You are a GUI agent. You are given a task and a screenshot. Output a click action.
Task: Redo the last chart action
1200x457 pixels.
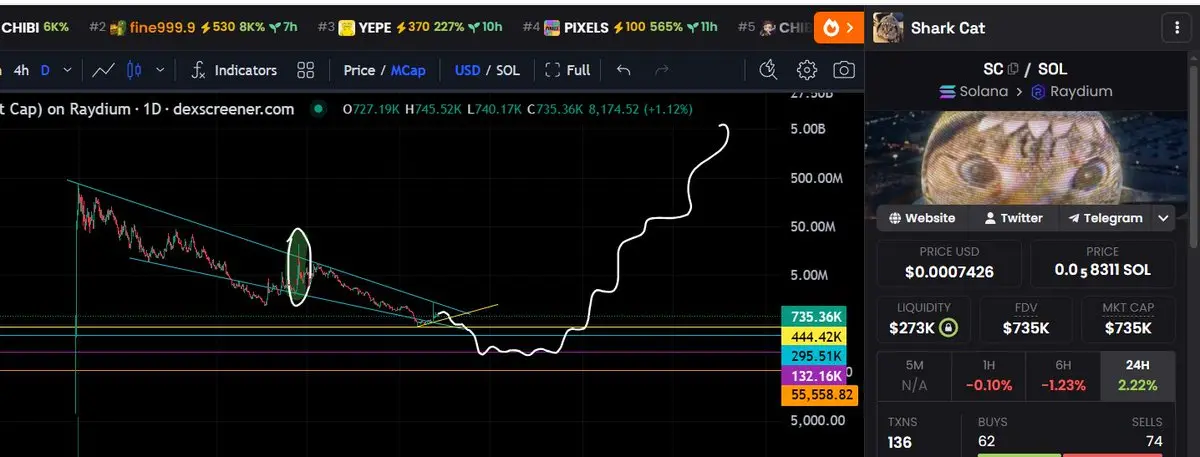(661, 70)
